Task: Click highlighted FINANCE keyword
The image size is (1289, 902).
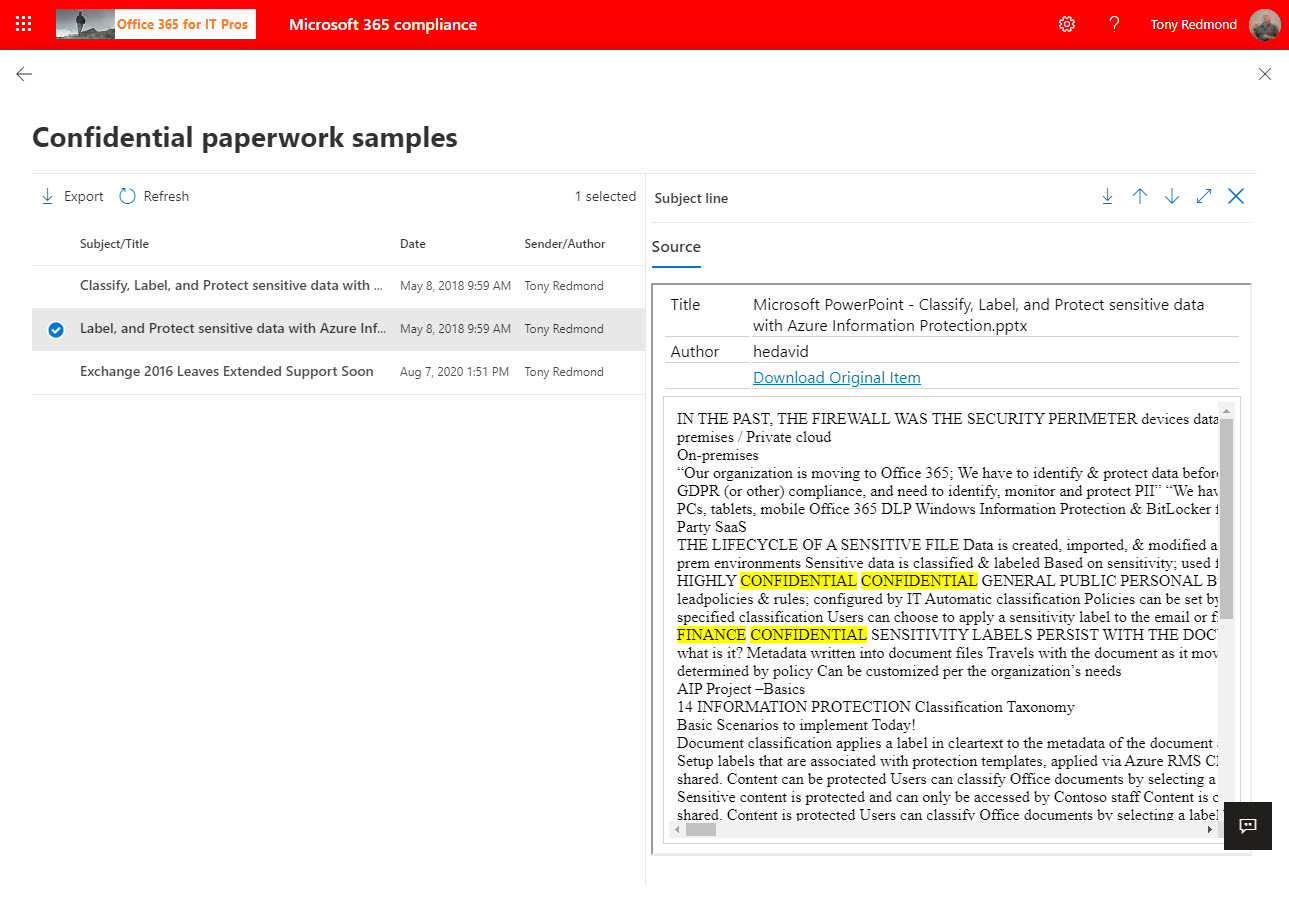Action: coord(711,635)
